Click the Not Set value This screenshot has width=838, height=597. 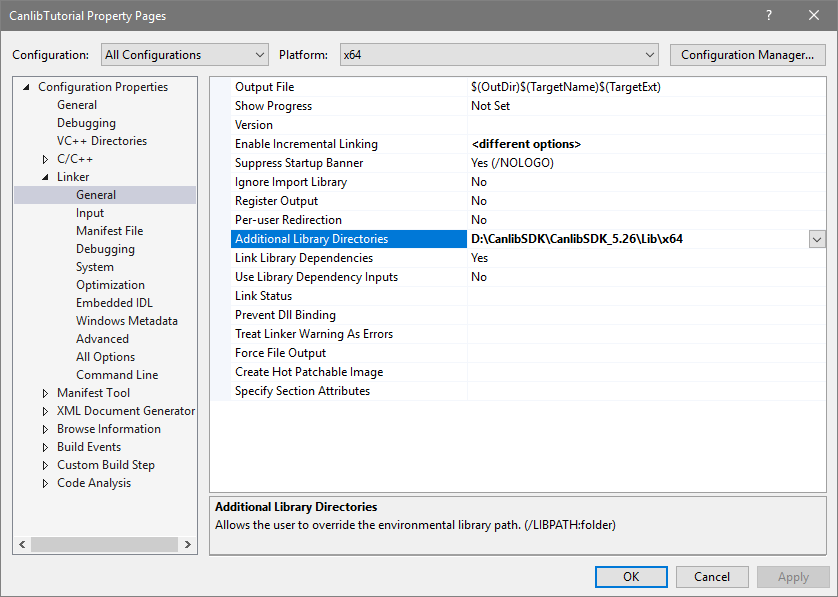(490, 106)
